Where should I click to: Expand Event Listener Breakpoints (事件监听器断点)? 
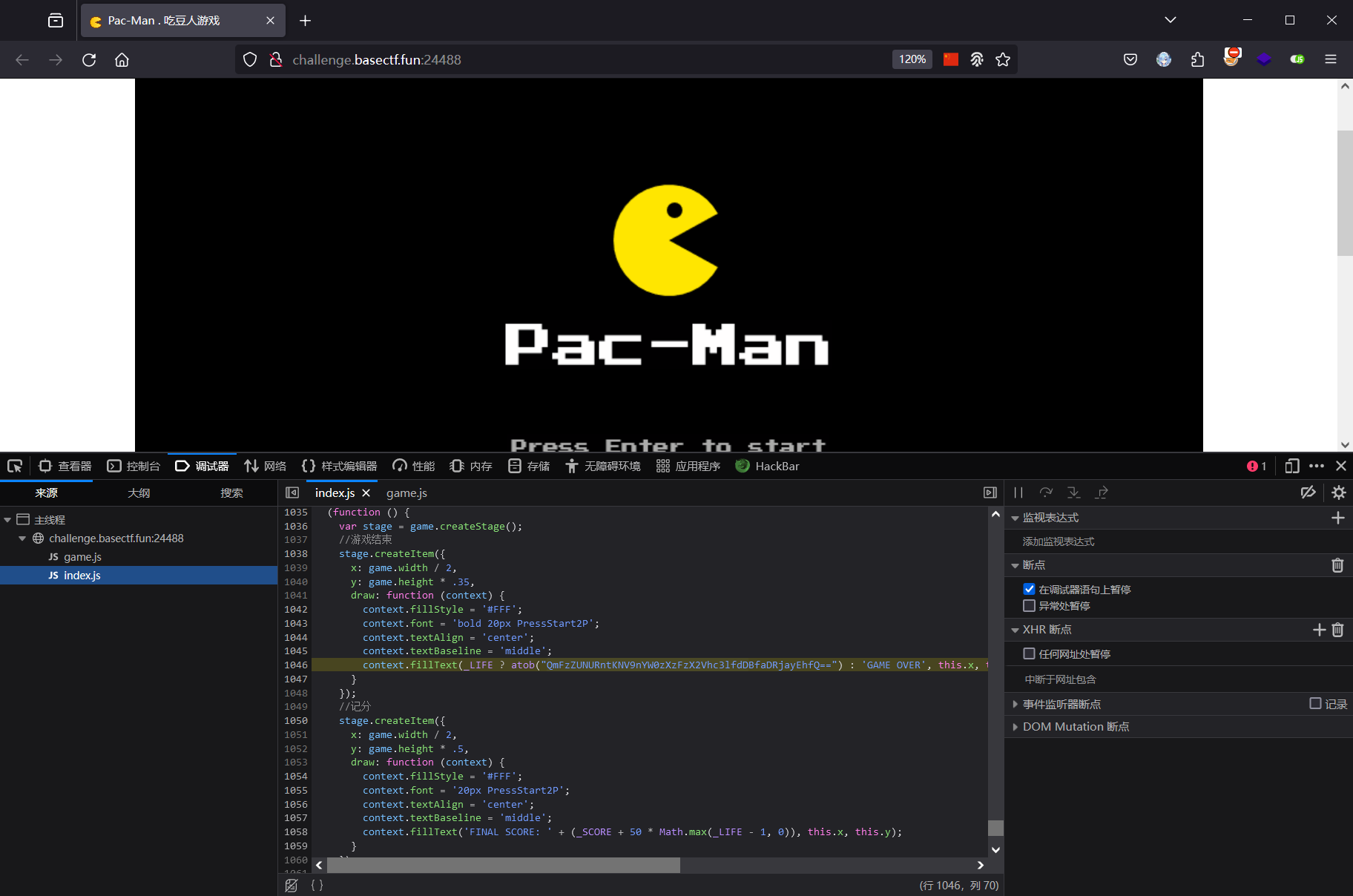1015,704
